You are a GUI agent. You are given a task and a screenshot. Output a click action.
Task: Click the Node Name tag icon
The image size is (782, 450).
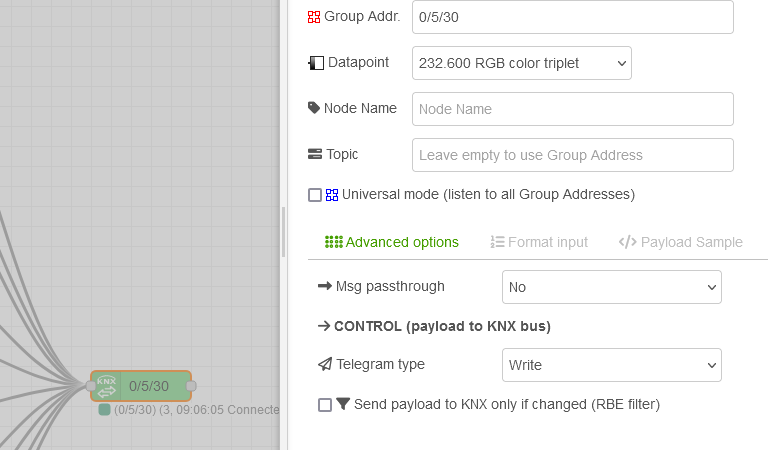315,108
